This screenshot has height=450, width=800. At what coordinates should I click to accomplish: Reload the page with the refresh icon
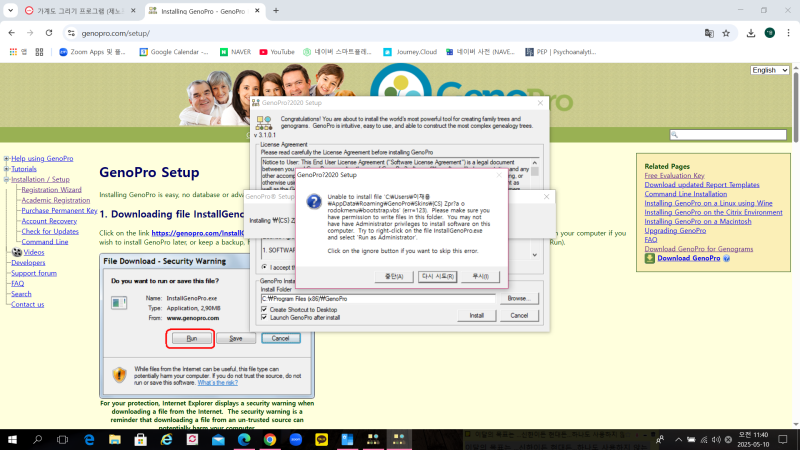coord(48,32)
